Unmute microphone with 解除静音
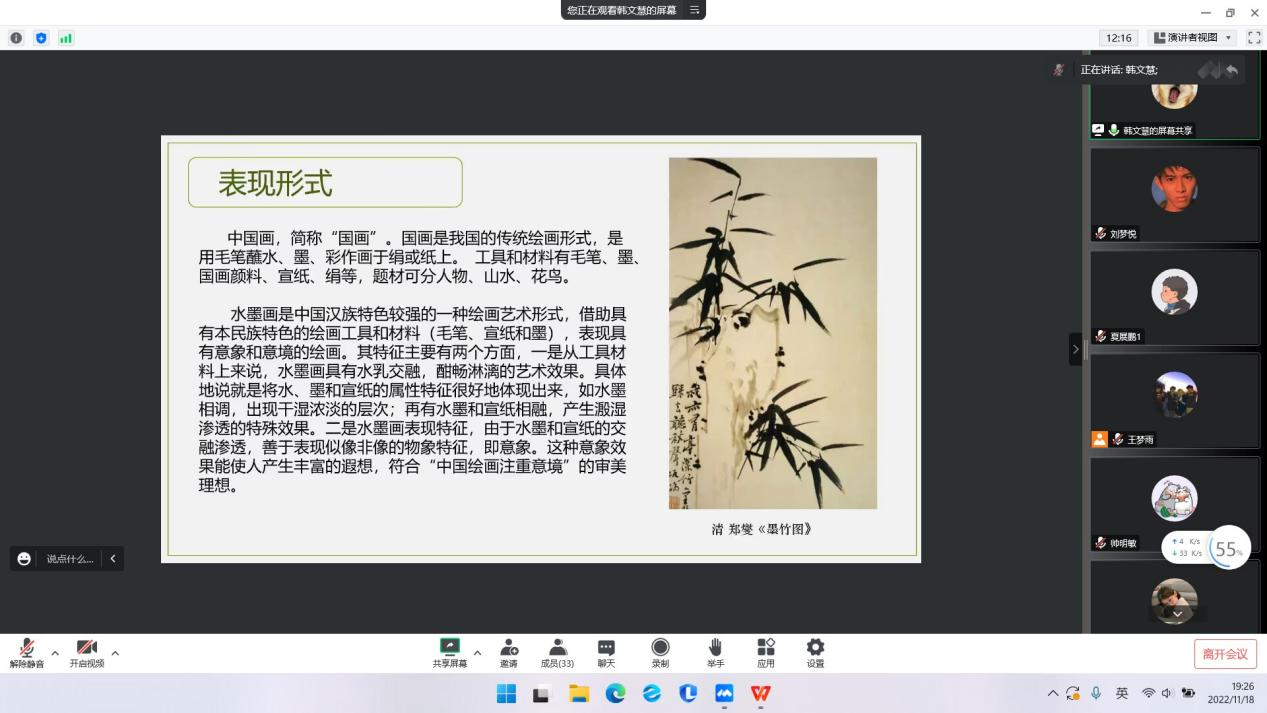Screen dimensions: 1267x713 (27, 652)
